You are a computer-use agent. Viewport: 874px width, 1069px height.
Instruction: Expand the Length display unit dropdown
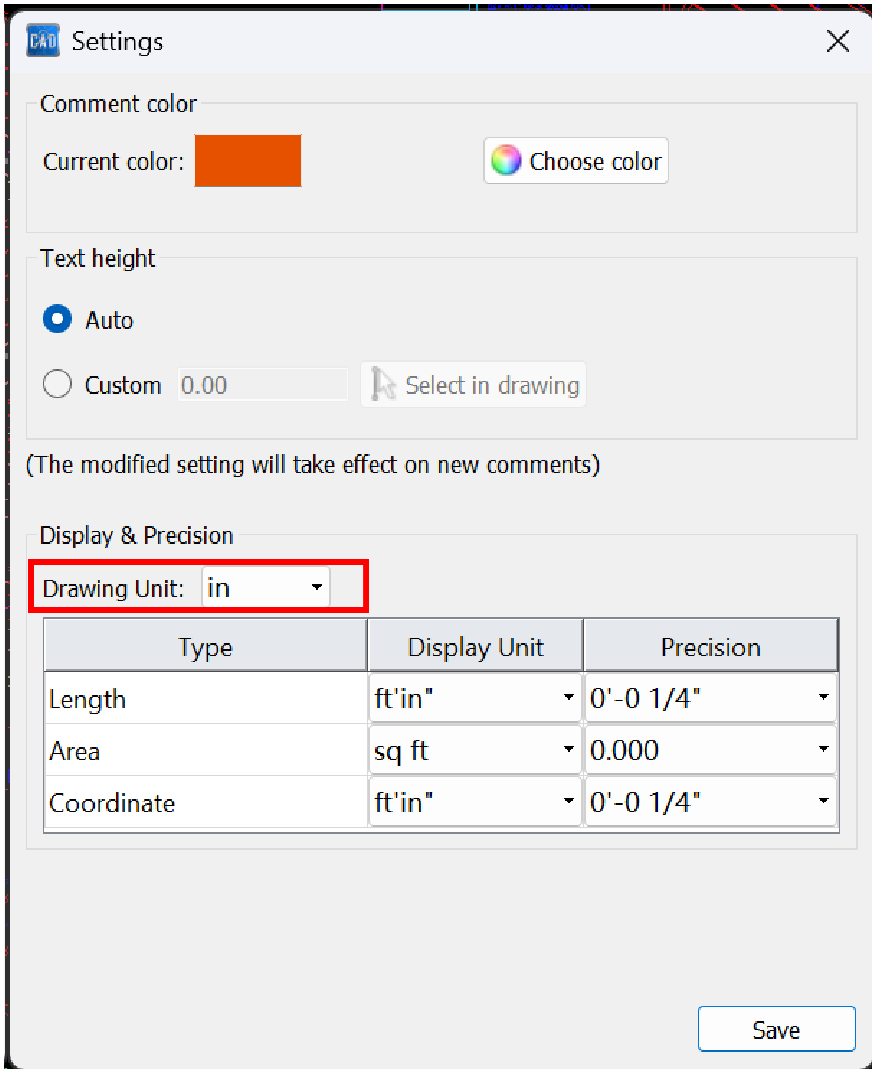[x=475, y=698]
